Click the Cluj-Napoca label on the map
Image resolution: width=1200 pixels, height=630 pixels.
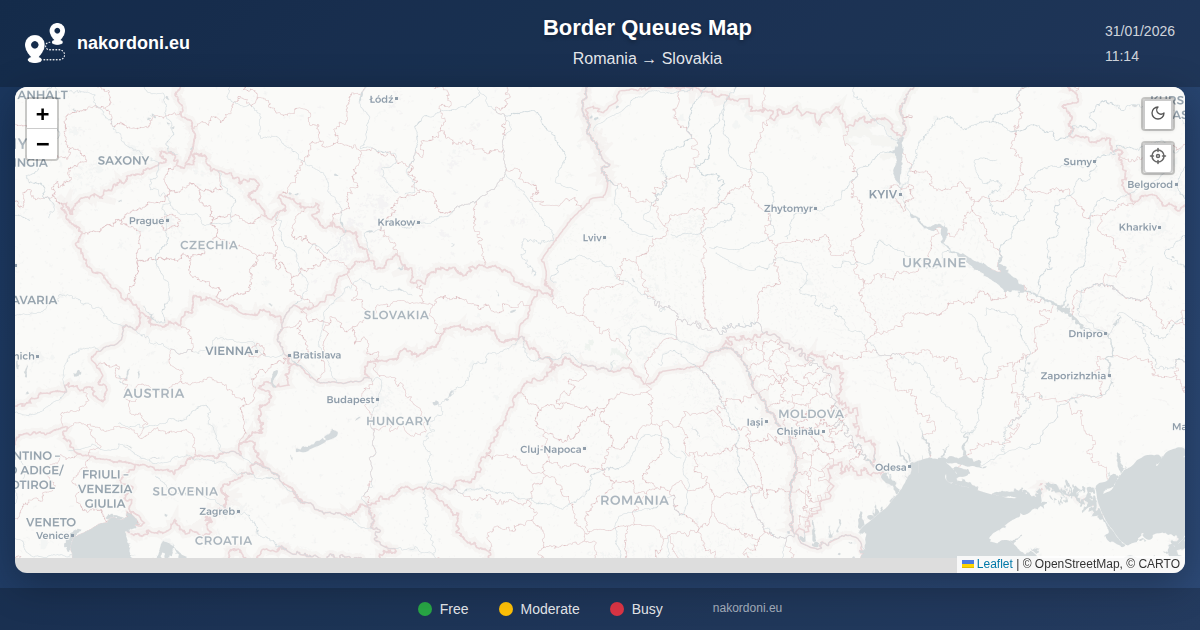(x=550, y=450)
